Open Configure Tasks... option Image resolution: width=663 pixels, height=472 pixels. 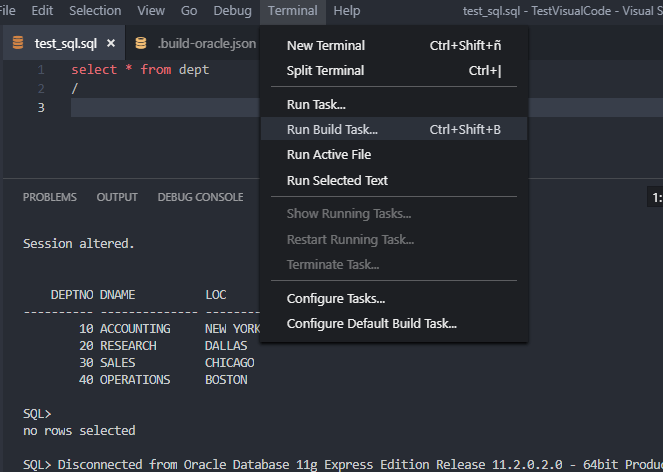pyautogui.click(x=335, y=298)
